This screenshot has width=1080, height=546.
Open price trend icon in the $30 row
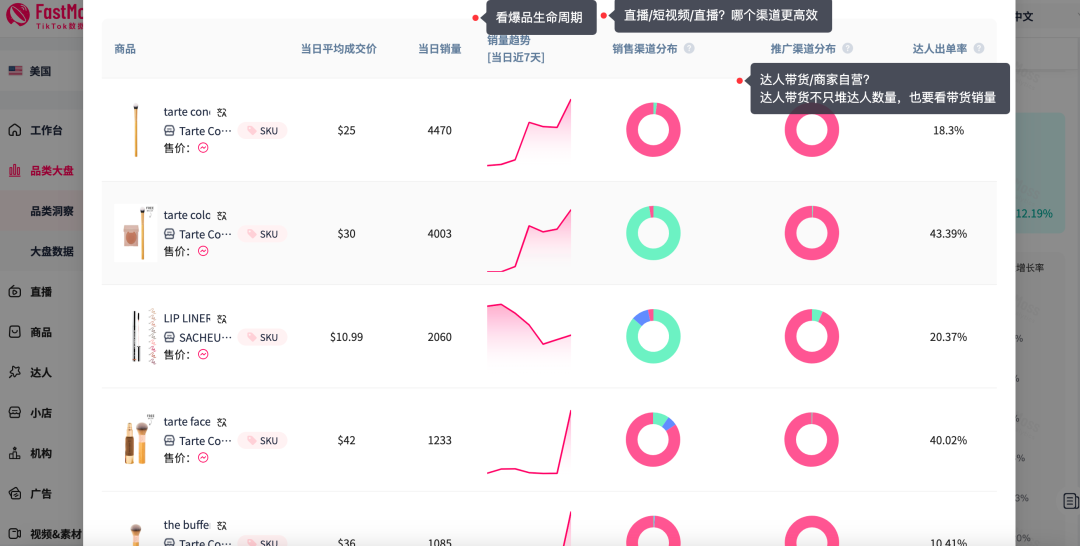coord(203,251)
